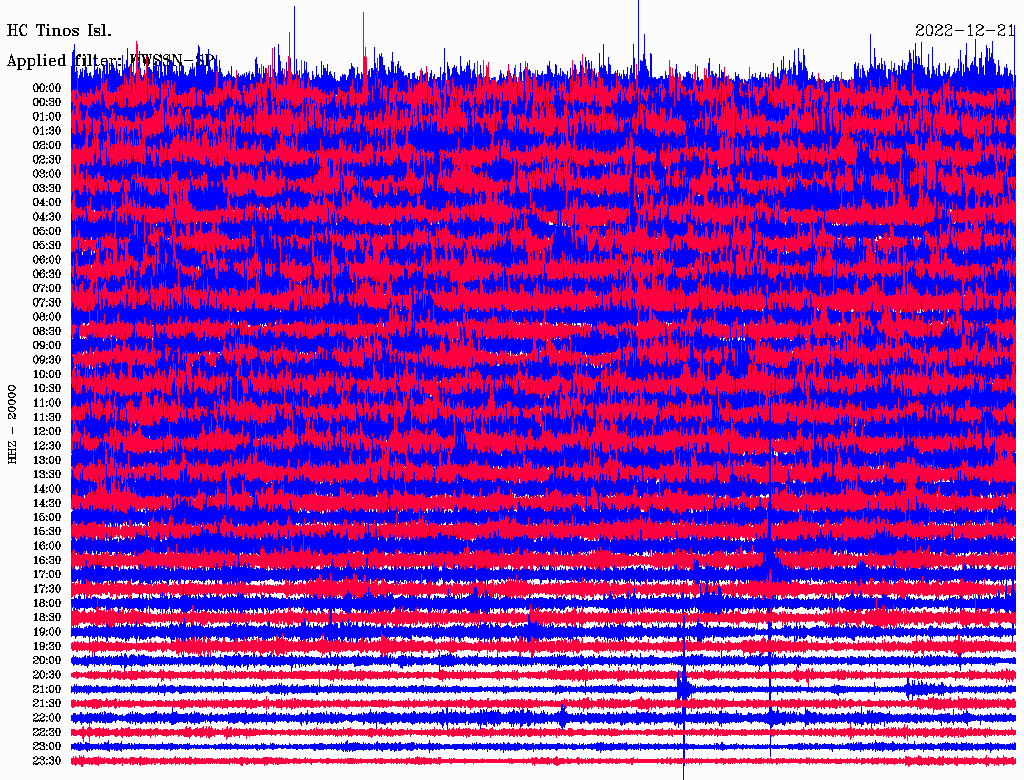Click the last red trace at 23:30

[543, 760]
